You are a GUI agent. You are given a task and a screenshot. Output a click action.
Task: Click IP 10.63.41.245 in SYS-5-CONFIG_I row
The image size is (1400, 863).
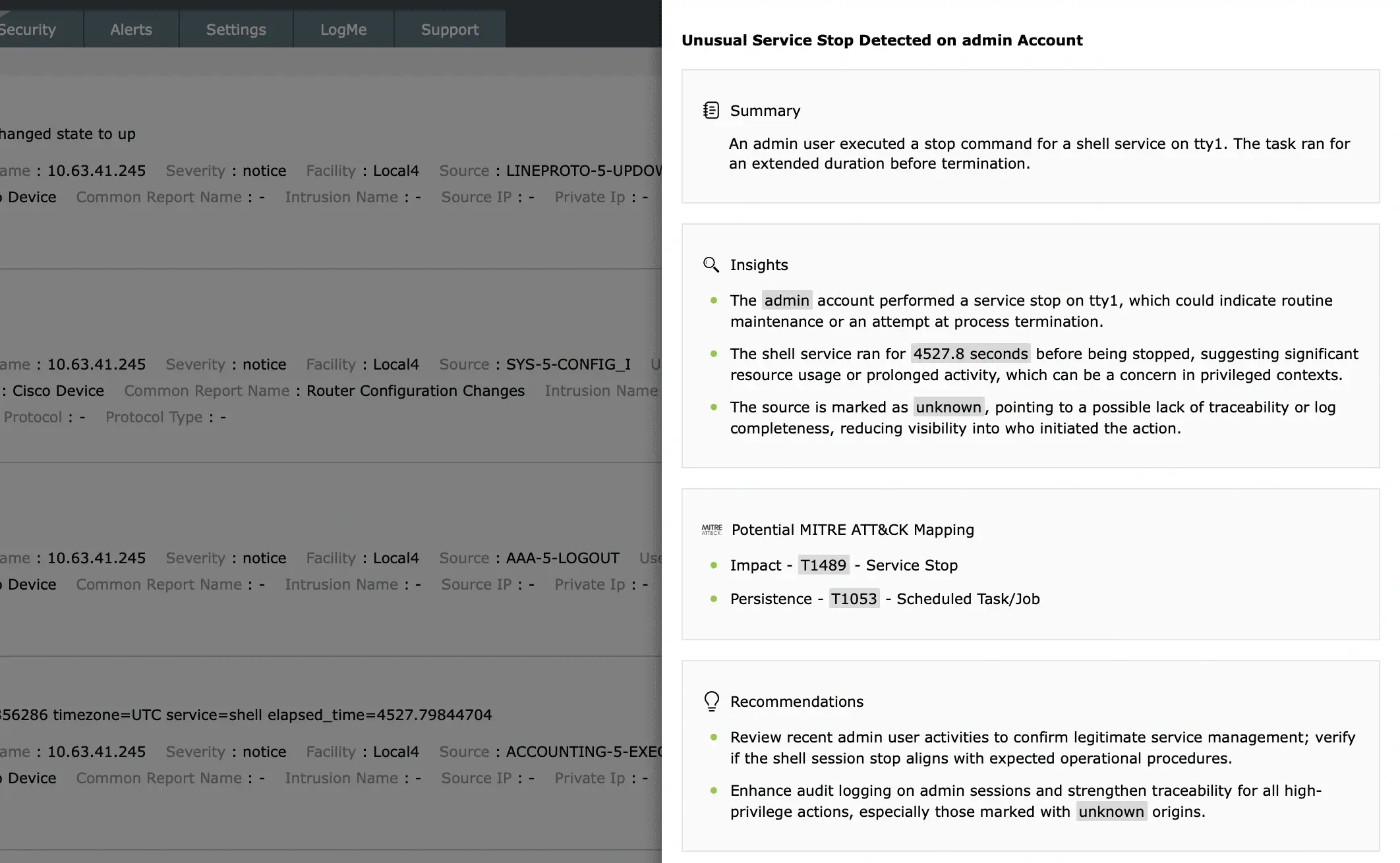point(96,364)
